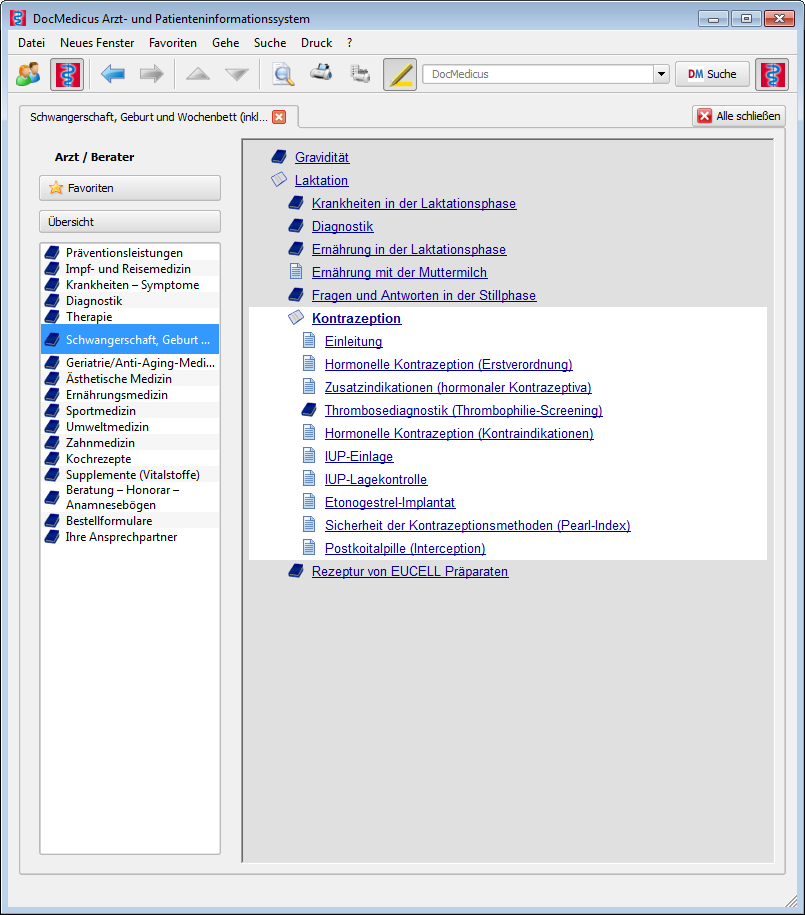
Task: Open the Neues Fenster menu
Action: coord(97,43)
